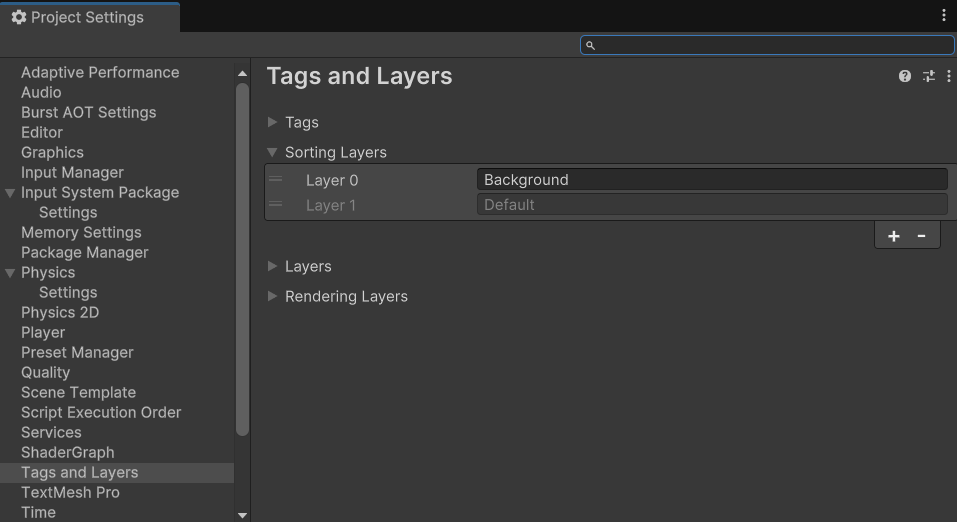Remove the selected sorting layer with minus

pos(921,236)
